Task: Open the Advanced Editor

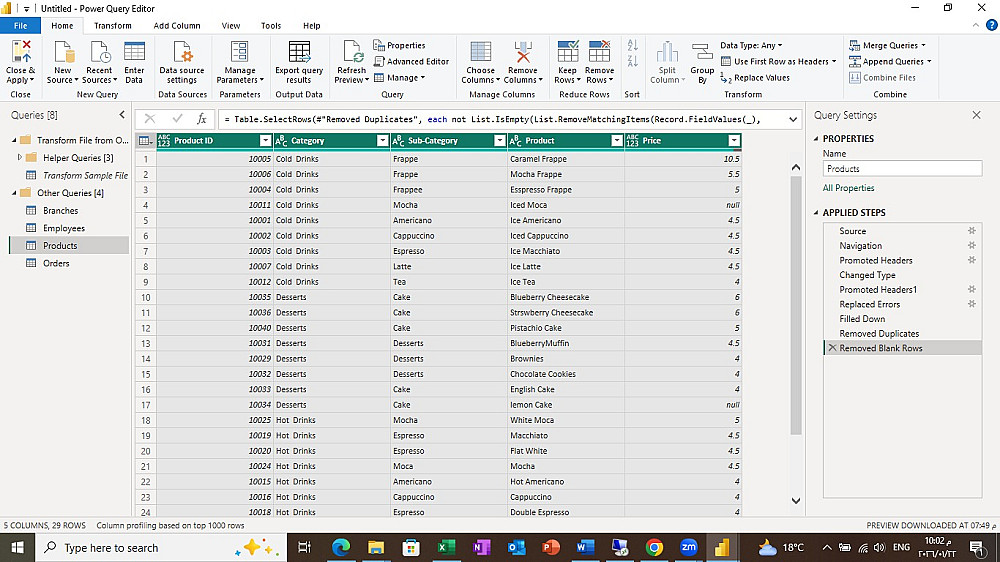Action: 411,61
